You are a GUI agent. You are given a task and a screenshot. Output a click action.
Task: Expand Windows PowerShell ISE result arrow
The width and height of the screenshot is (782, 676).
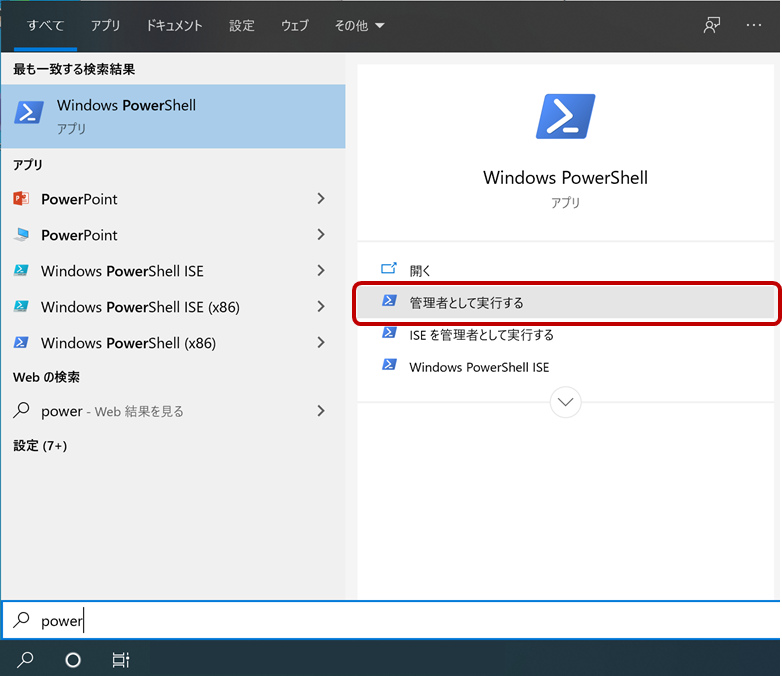pyautogui.click(x=321, y=270)
